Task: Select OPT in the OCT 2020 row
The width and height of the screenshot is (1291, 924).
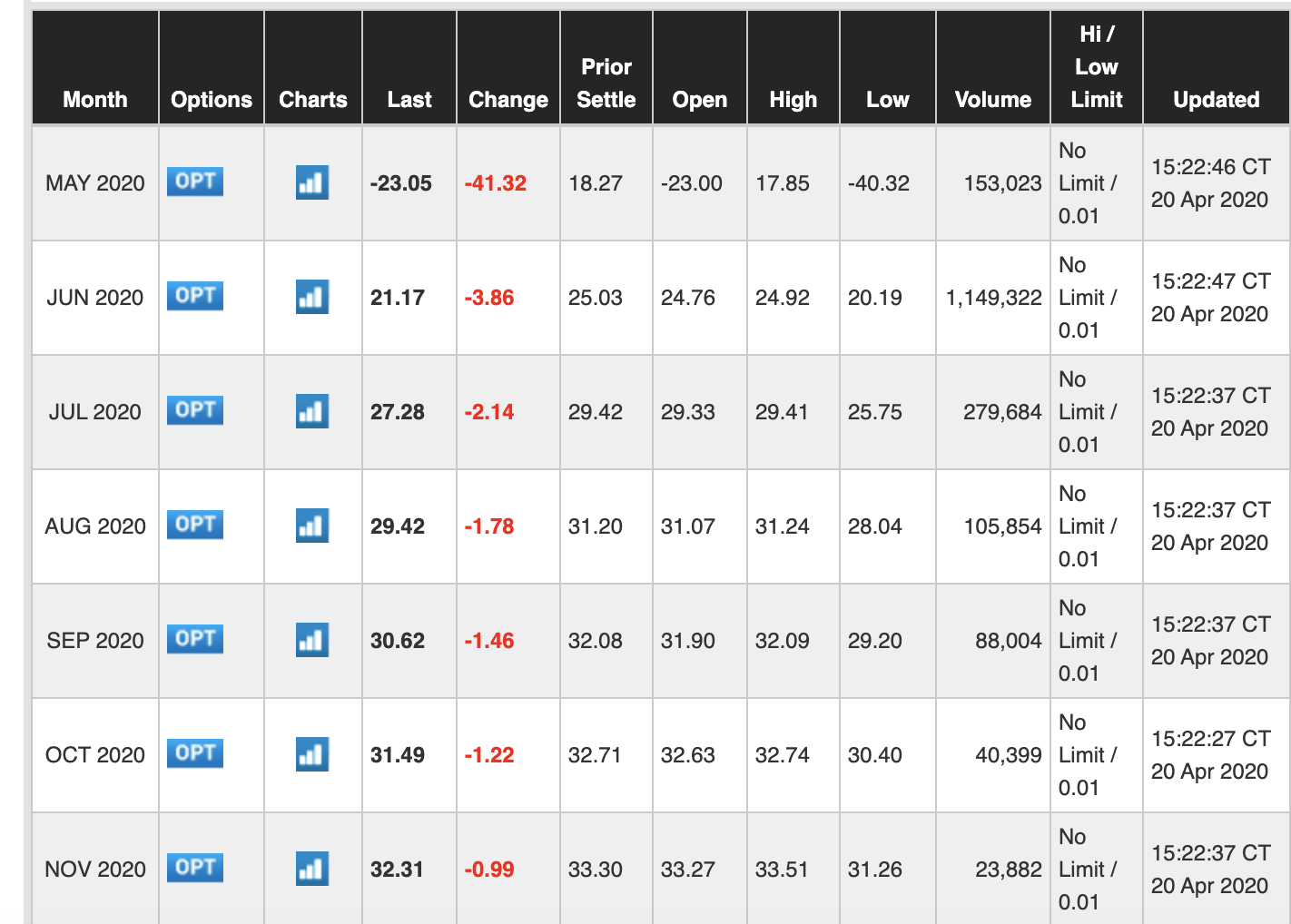Action: (195, 753)
